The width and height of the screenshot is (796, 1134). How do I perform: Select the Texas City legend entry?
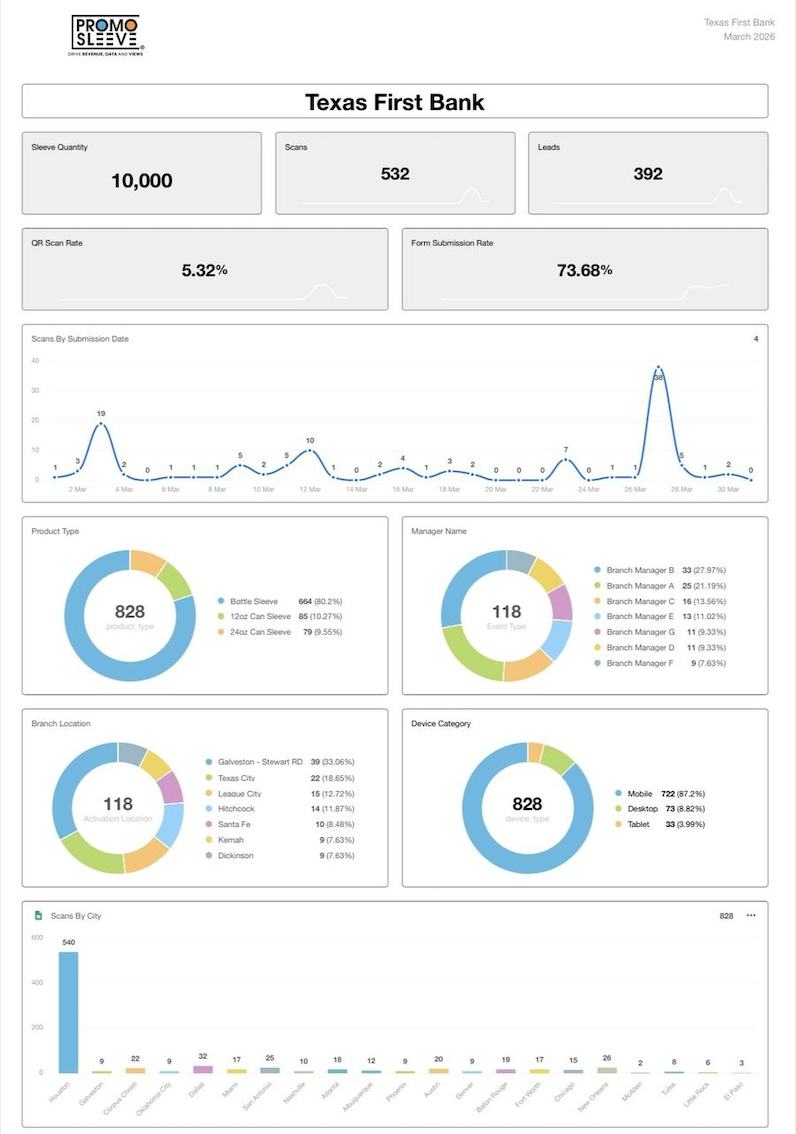click(280, 778)
